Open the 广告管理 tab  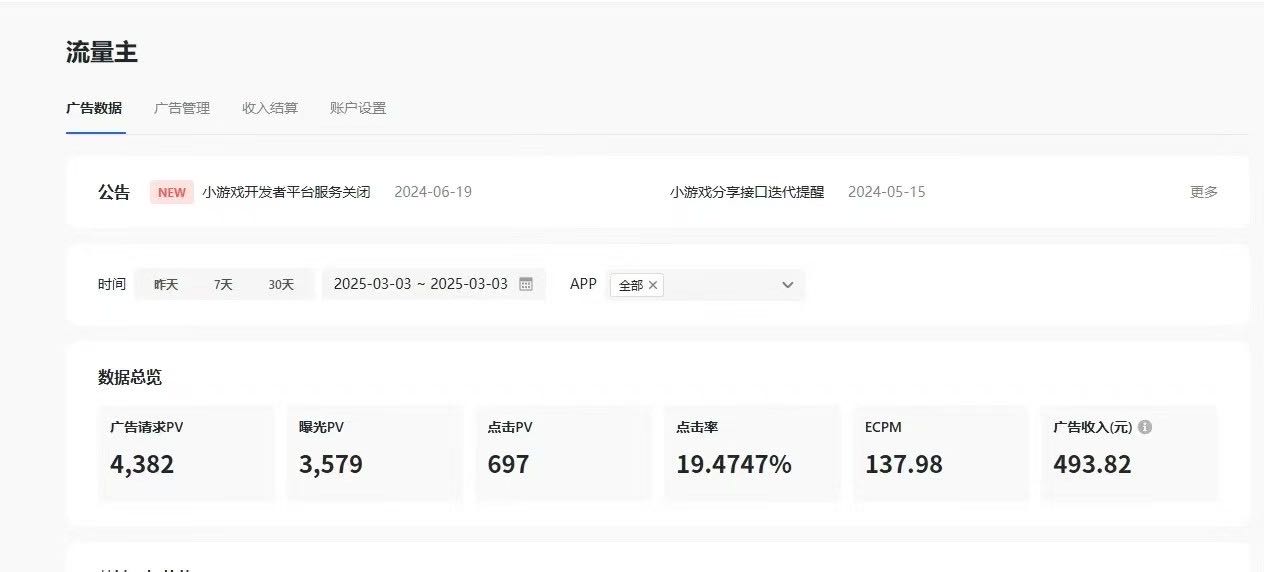[182, 108]
